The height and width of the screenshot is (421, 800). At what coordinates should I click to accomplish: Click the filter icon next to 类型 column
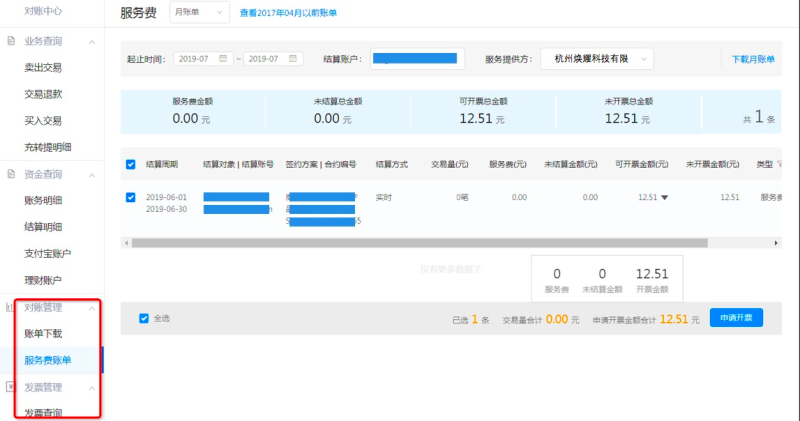point(779,164)
